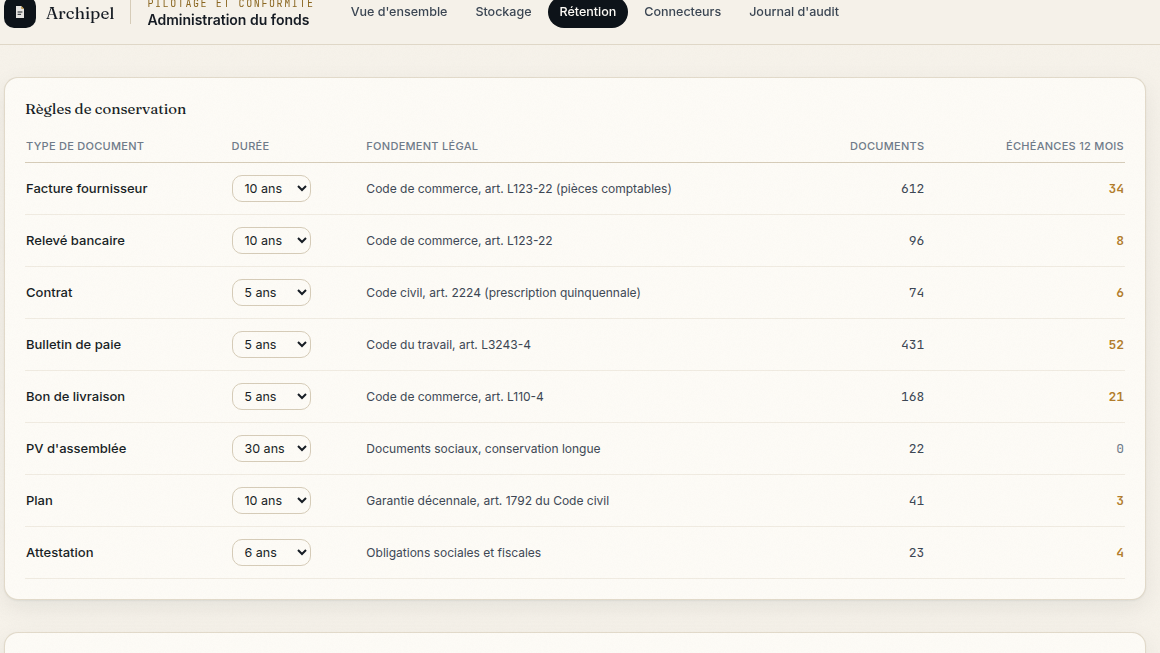Click the Fondement légal column header

[422, 146]
